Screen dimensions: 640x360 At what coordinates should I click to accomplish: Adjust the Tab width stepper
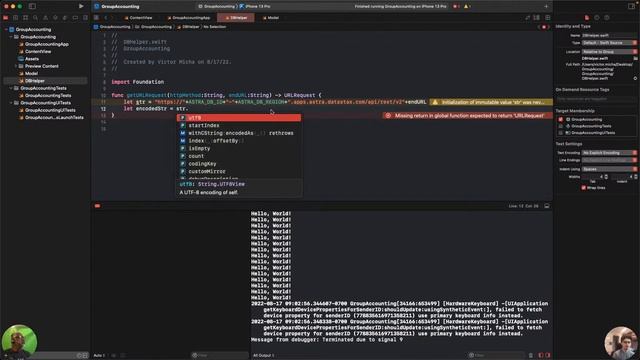pos(606,177)
